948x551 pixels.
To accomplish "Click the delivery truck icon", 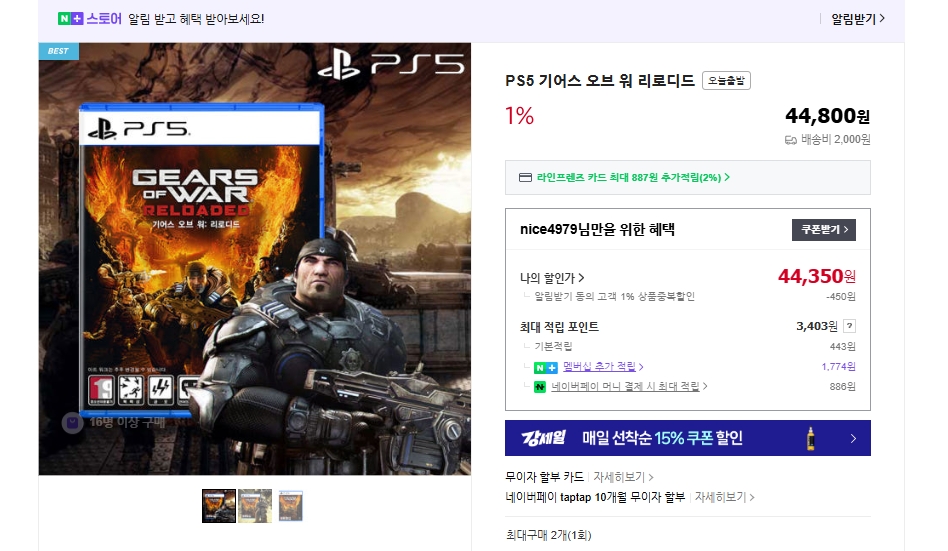I will click(x=790, y=140).
